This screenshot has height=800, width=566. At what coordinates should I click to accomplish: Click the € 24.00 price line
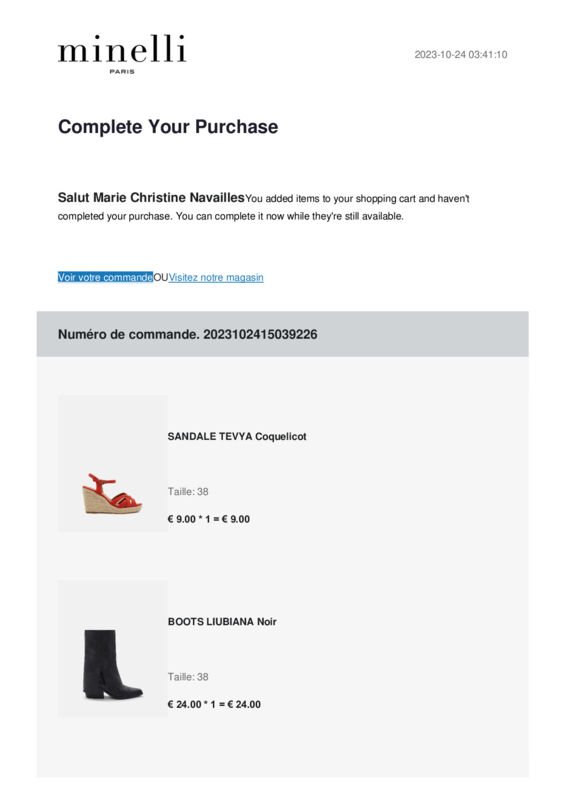214,704
